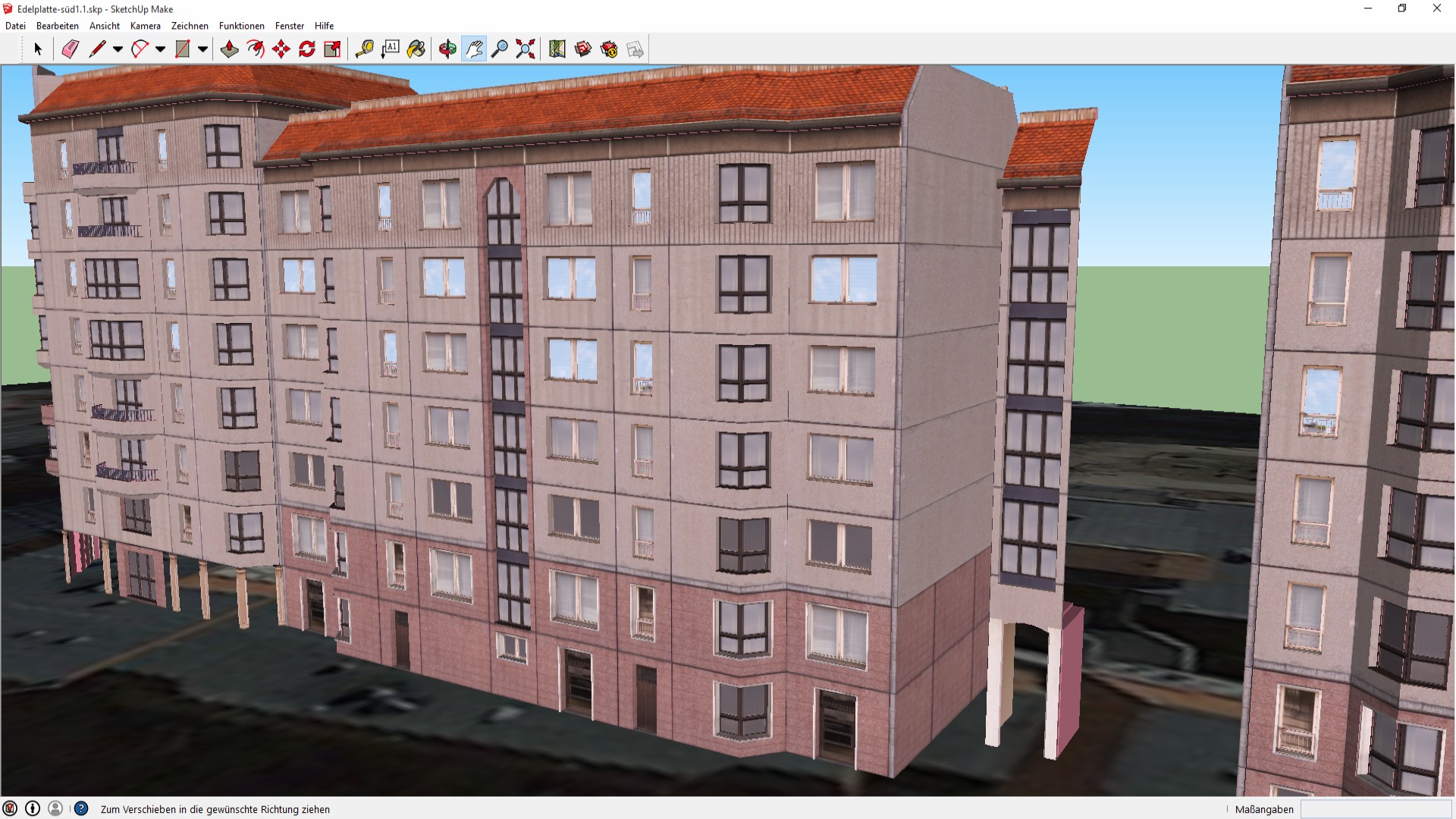Click the Zoom Extents icon

(x=526, y=49)
